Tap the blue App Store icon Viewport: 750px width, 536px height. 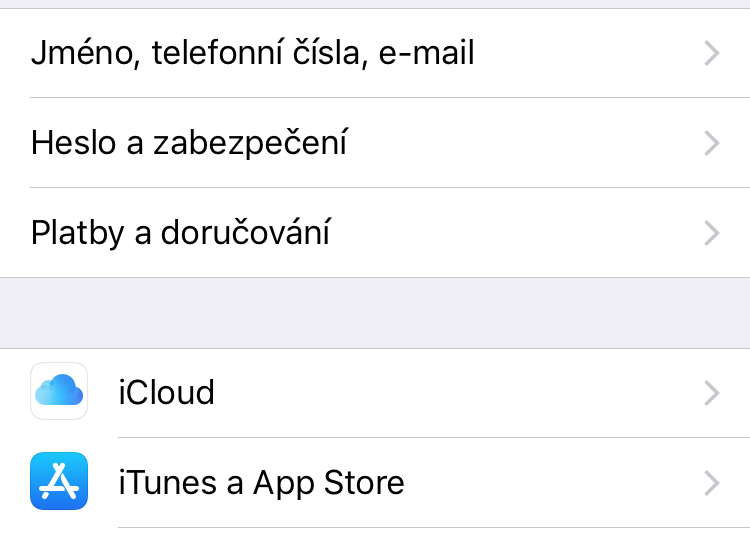[x=59, y=481]
